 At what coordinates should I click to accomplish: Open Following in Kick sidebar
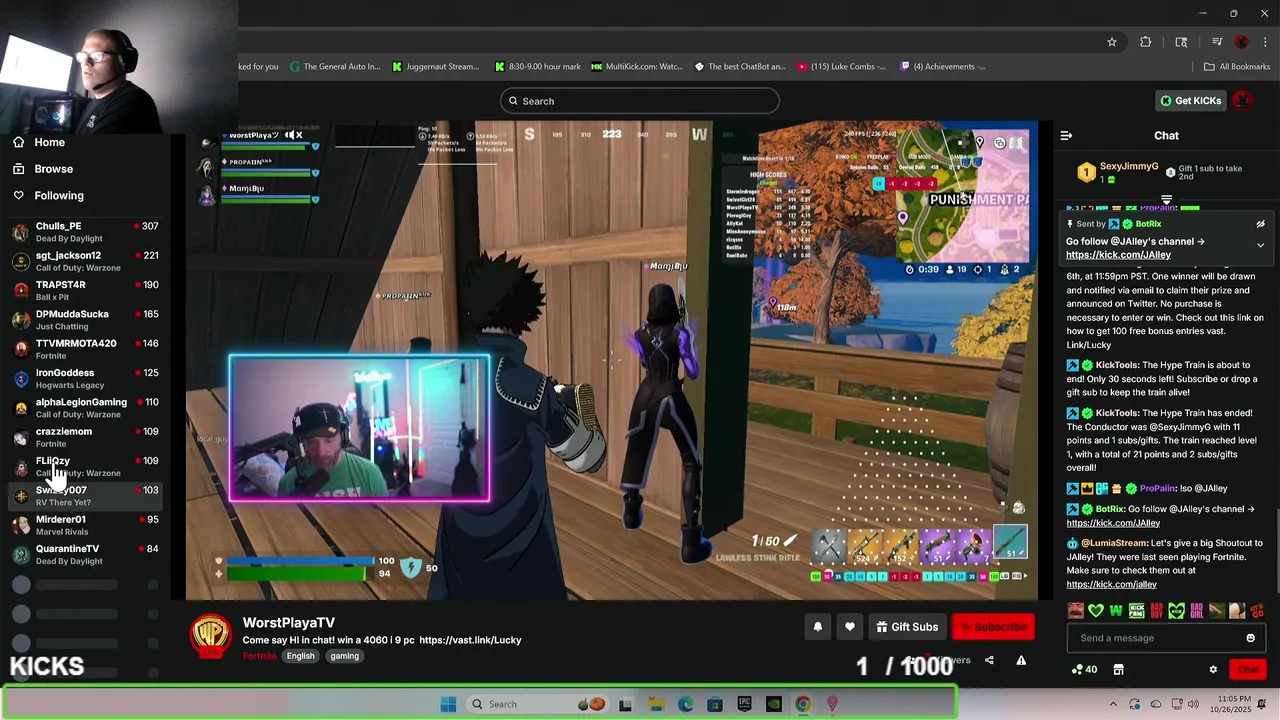click(x=59, y=196)
